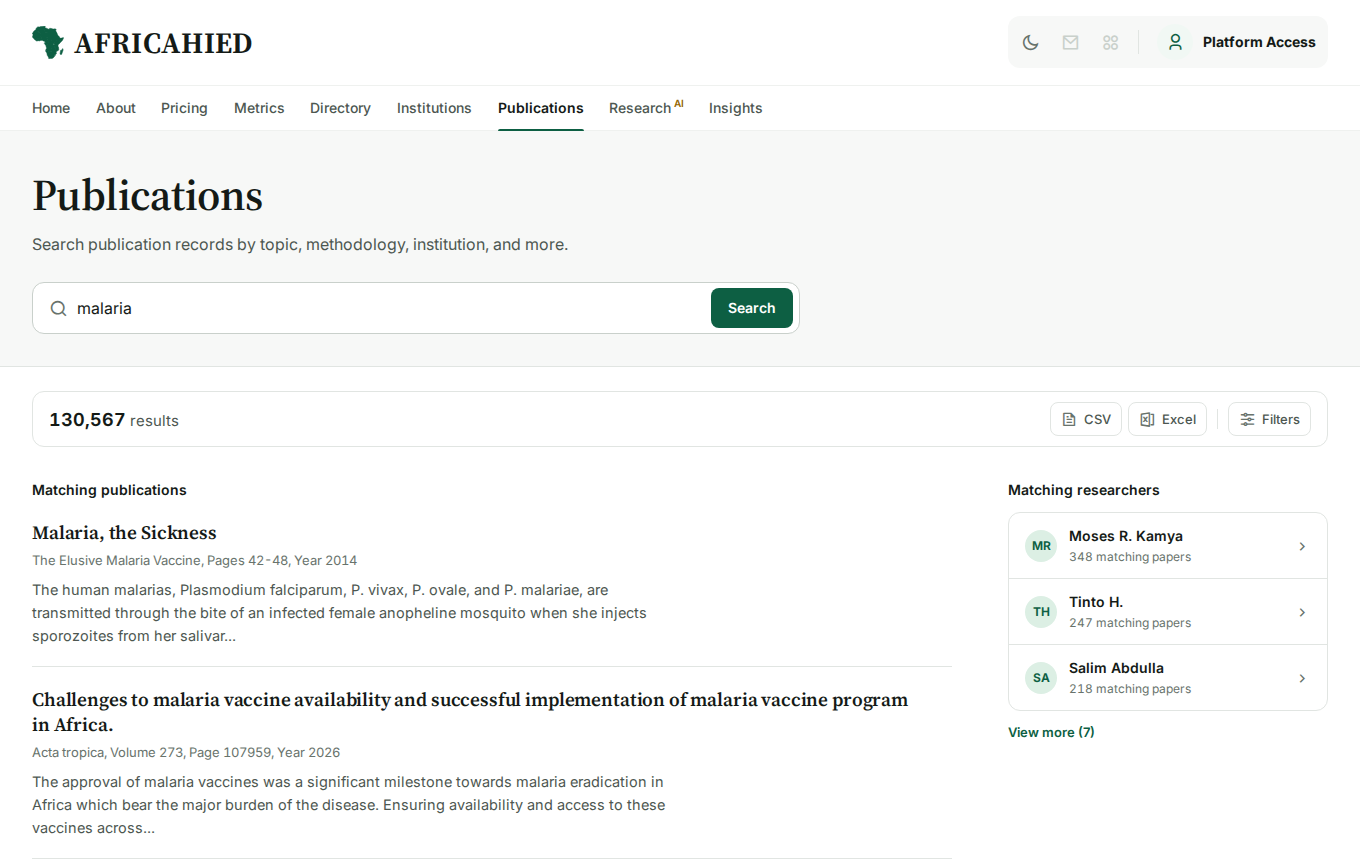The height and width of the screenshot is (860, 1360).
Task: Open the Pricing page
Action: 184,108
